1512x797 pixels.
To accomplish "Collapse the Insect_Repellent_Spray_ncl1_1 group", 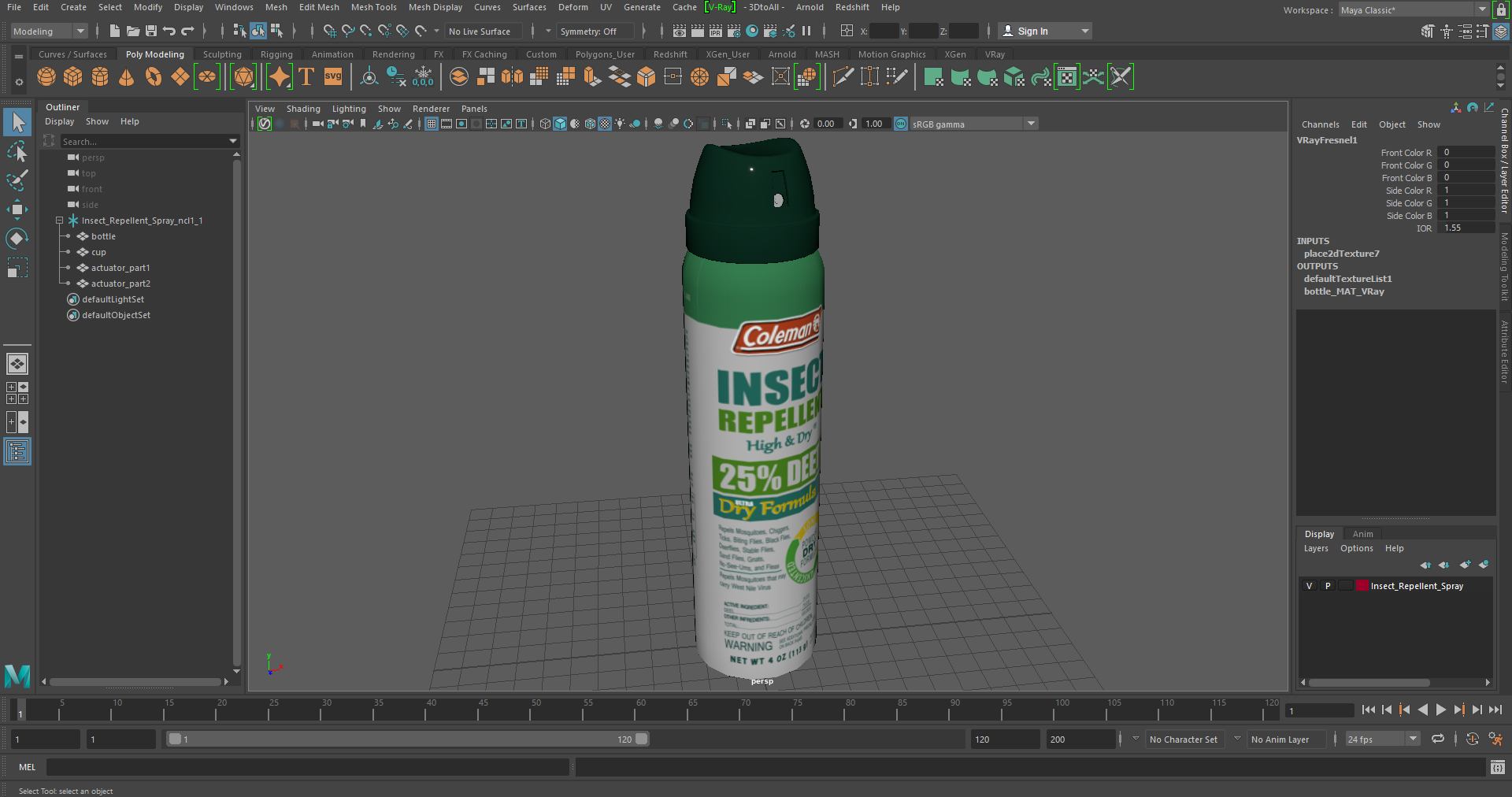I will point(59,221).
